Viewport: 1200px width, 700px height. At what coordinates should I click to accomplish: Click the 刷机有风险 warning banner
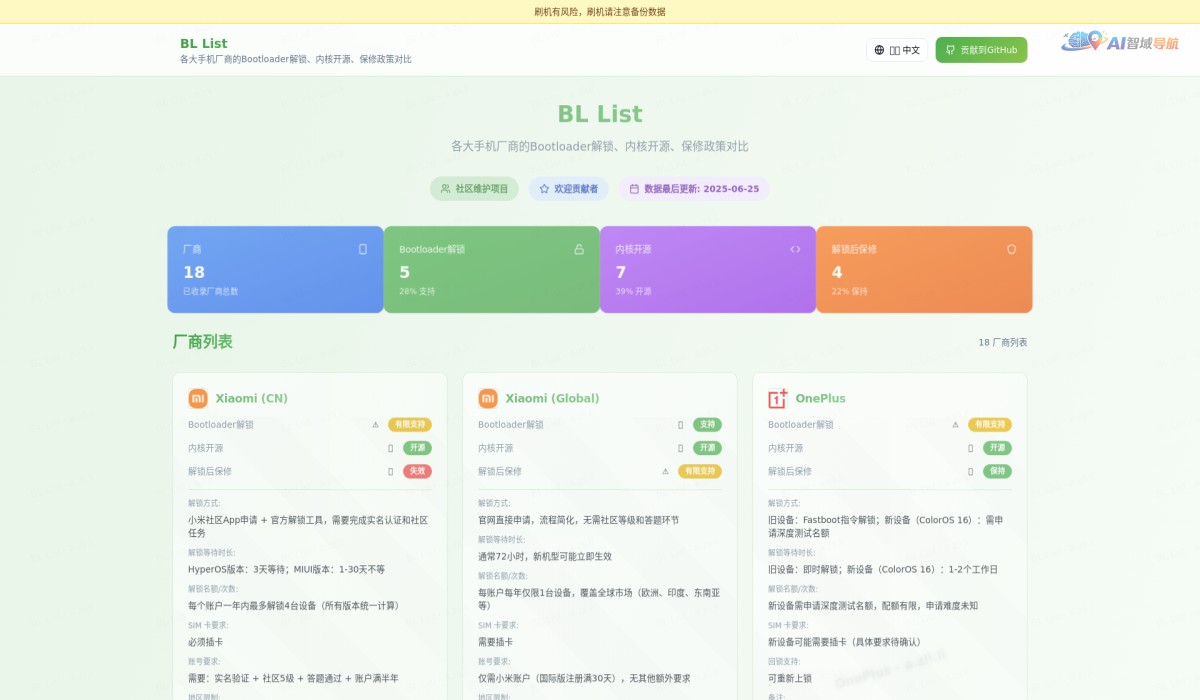coord(600,11)
